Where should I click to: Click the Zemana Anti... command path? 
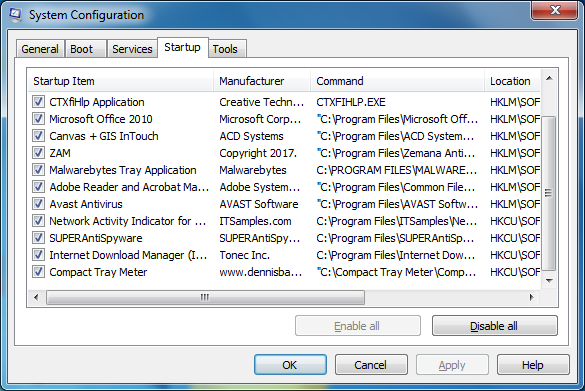[396, 153]
